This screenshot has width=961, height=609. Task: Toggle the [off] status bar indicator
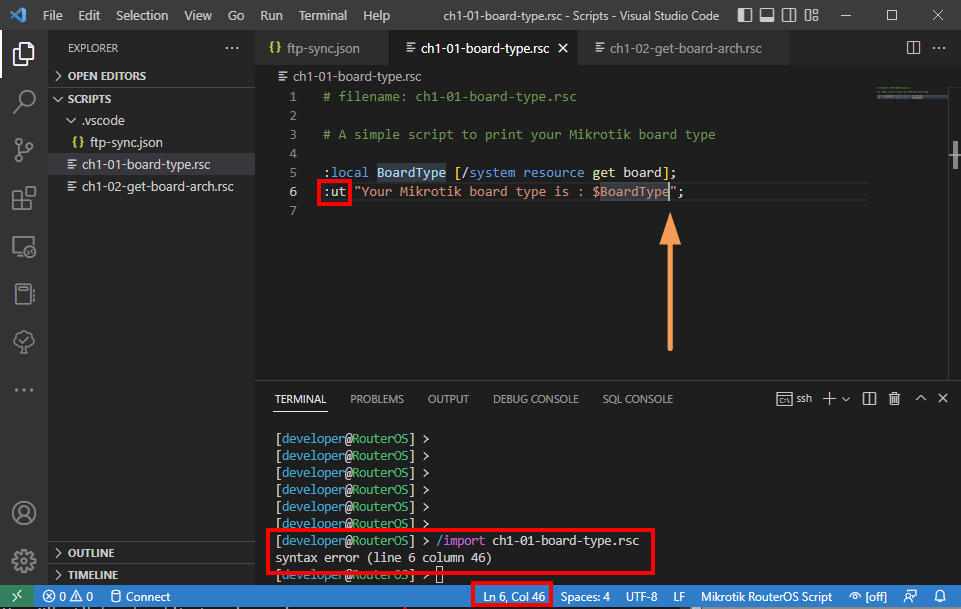click(867, 597)
